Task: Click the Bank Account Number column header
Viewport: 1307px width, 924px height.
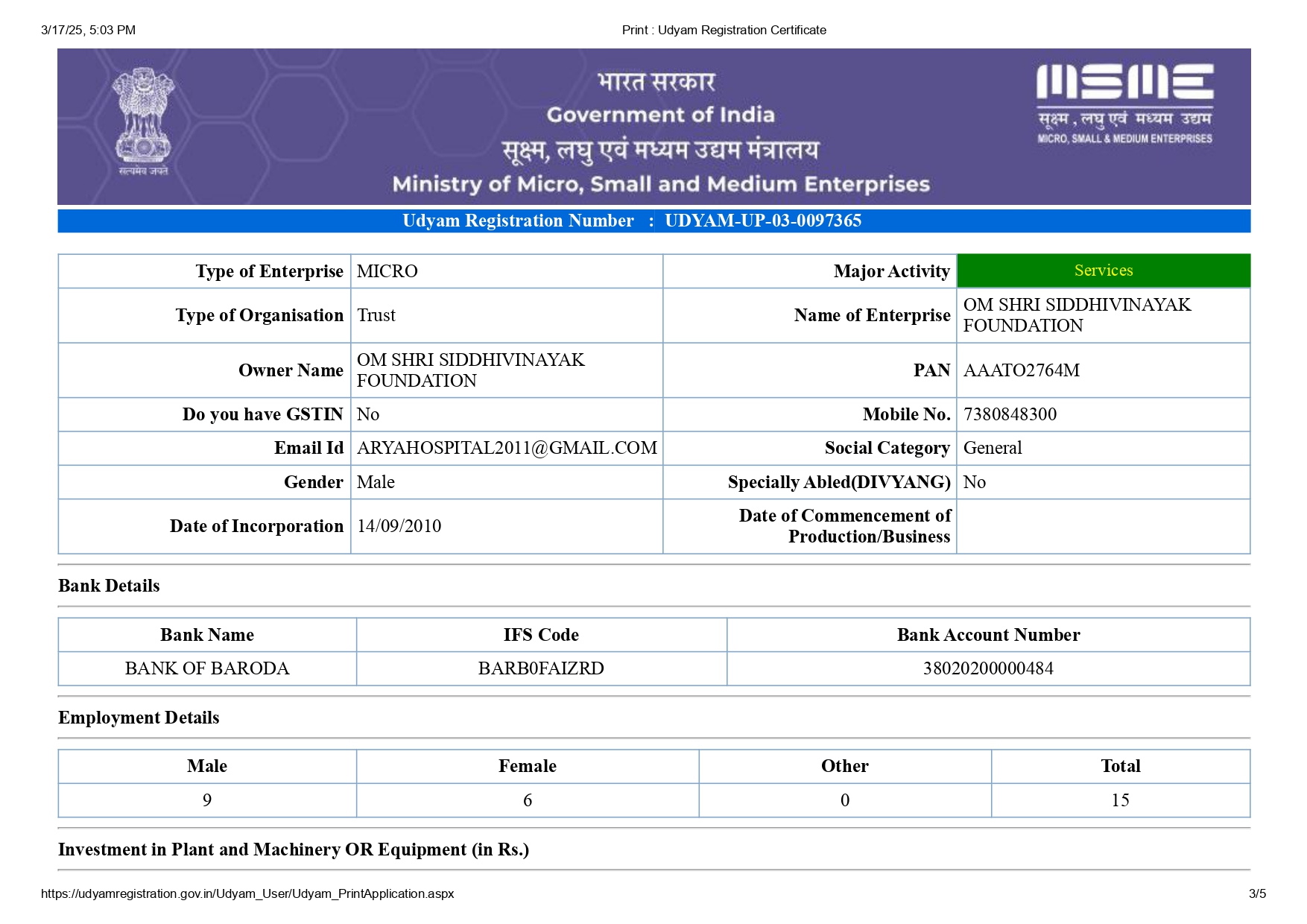Action: pos(988,635)
